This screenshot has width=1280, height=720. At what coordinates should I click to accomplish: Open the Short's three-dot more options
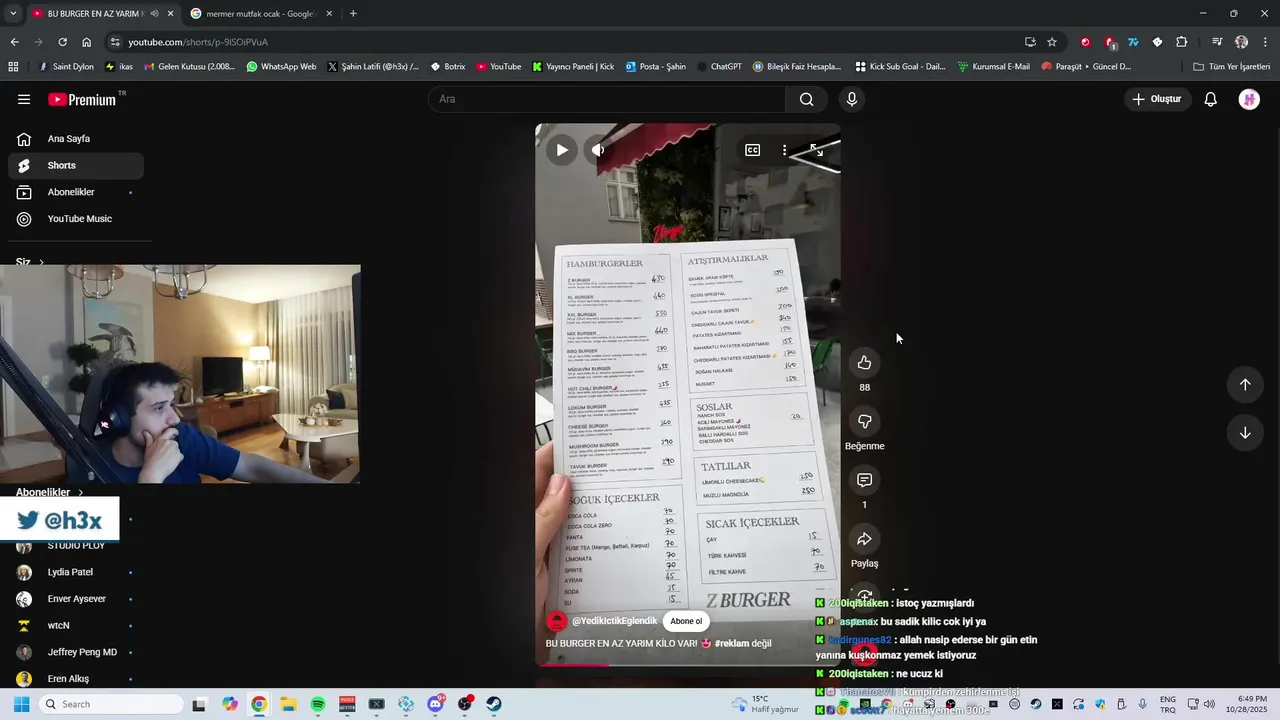pos(785,150)
